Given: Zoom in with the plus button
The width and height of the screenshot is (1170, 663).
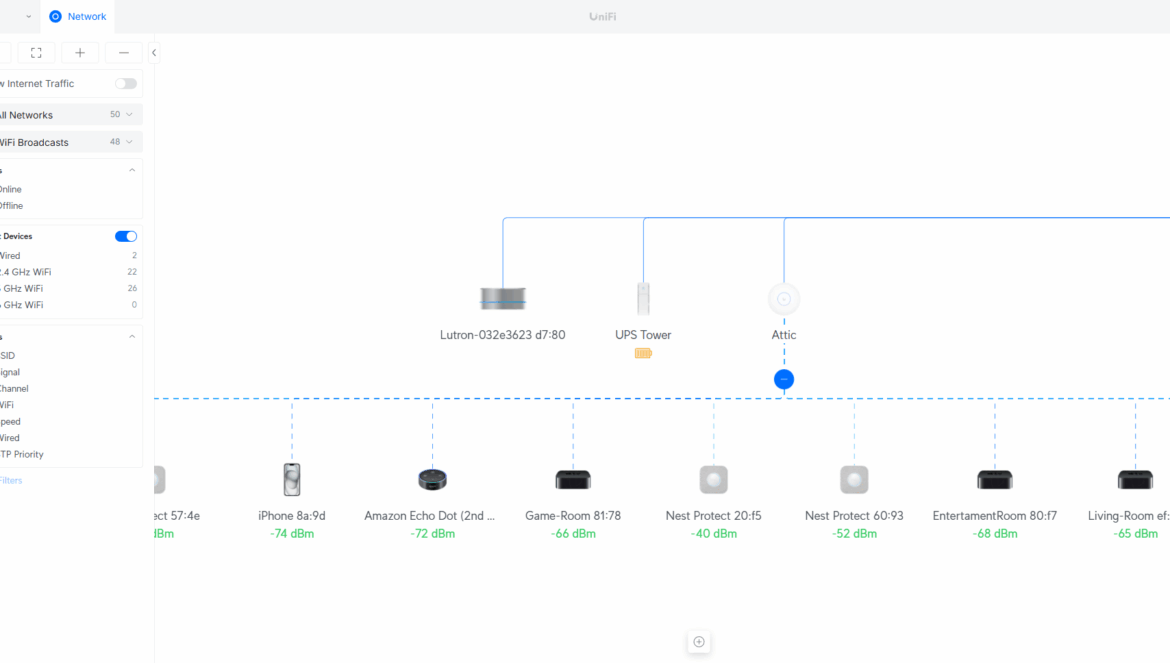Looking at the screenshot, I should [x=80, y=53].
